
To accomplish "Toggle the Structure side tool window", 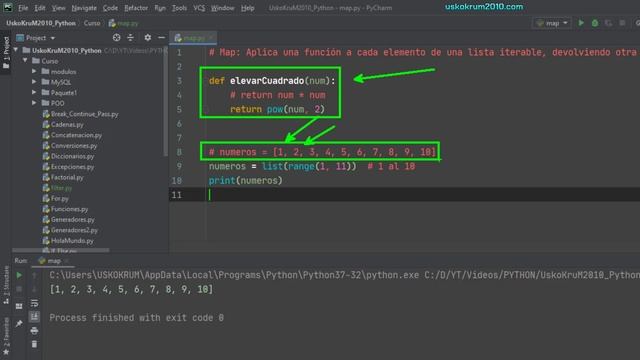I will click(6, 285).
